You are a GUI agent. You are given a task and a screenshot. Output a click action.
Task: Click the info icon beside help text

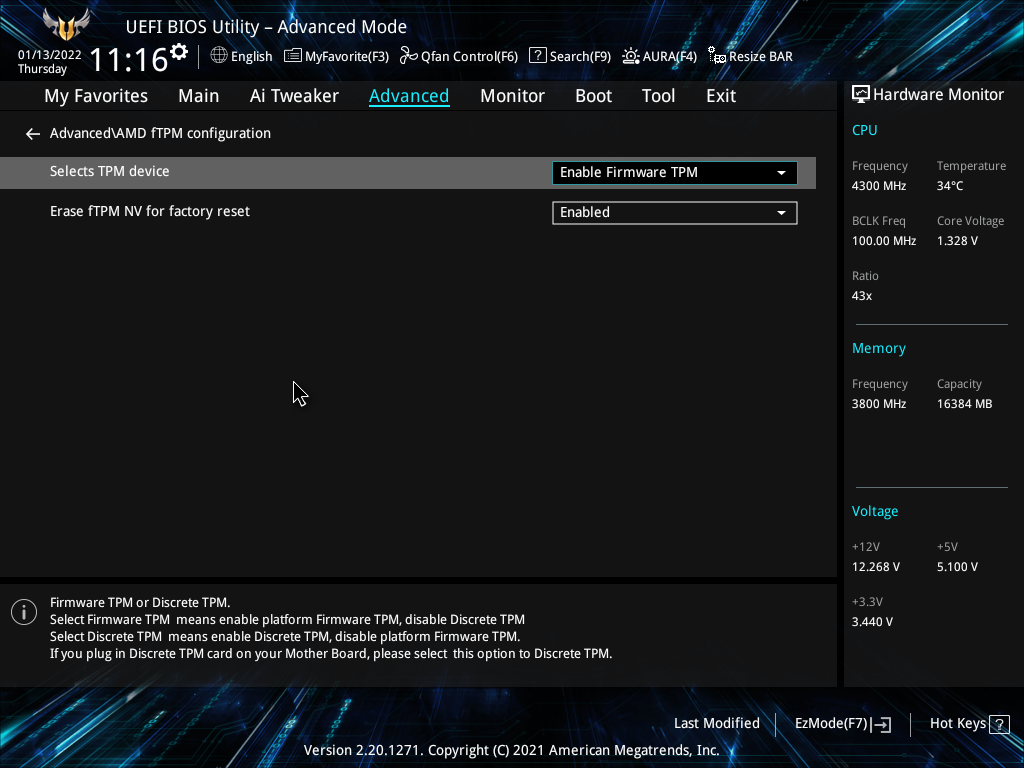click(x=24, y=612)
